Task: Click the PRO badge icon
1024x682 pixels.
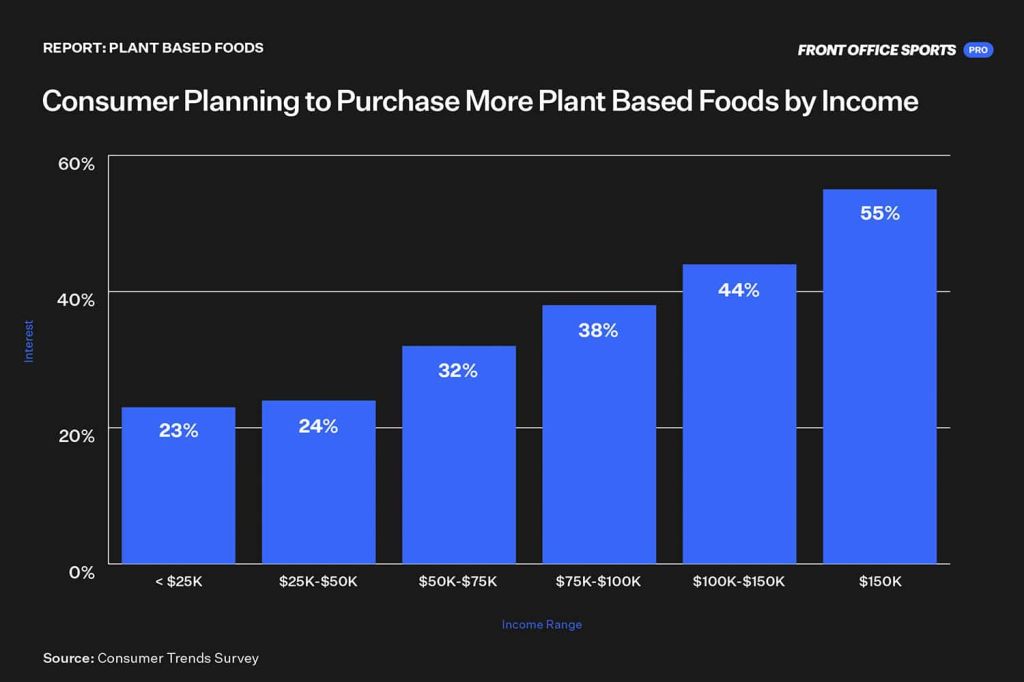Action: [x=978, y=50]
